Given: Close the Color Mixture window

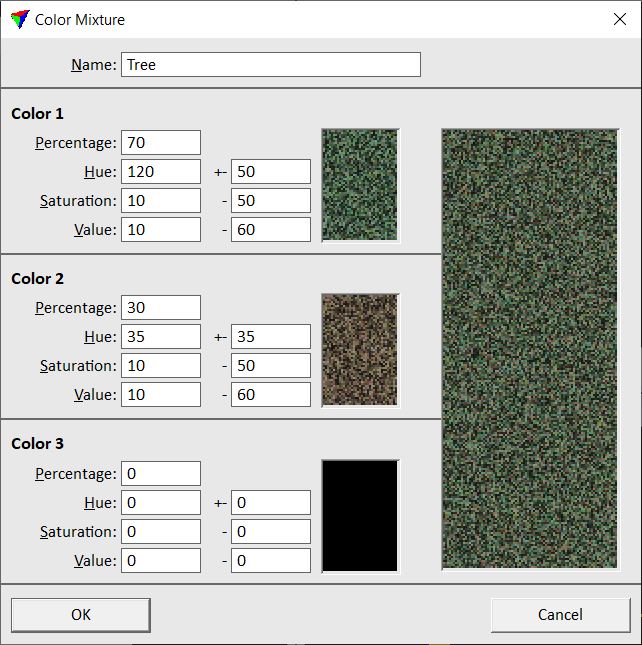Looking at the screenshot, I should click(620, 19).
